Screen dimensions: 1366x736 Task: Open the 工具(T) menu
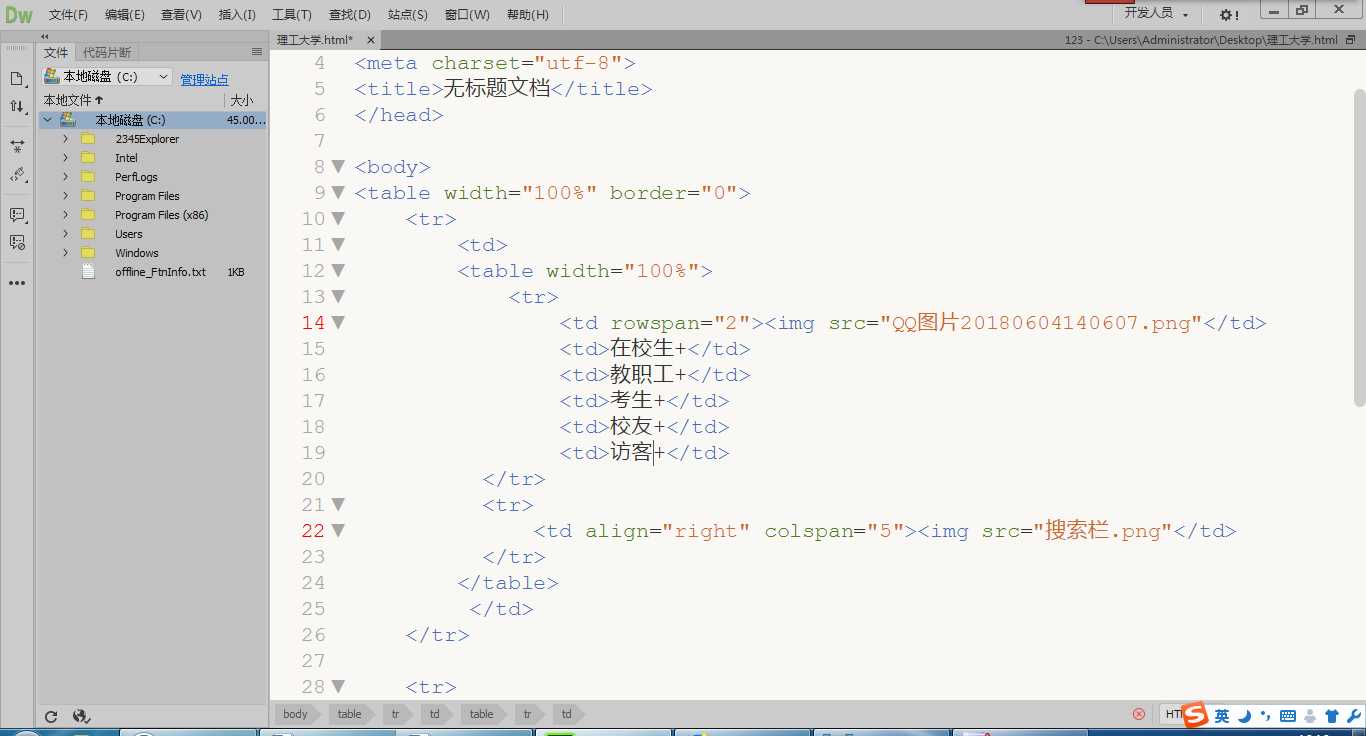pos(291,15)
